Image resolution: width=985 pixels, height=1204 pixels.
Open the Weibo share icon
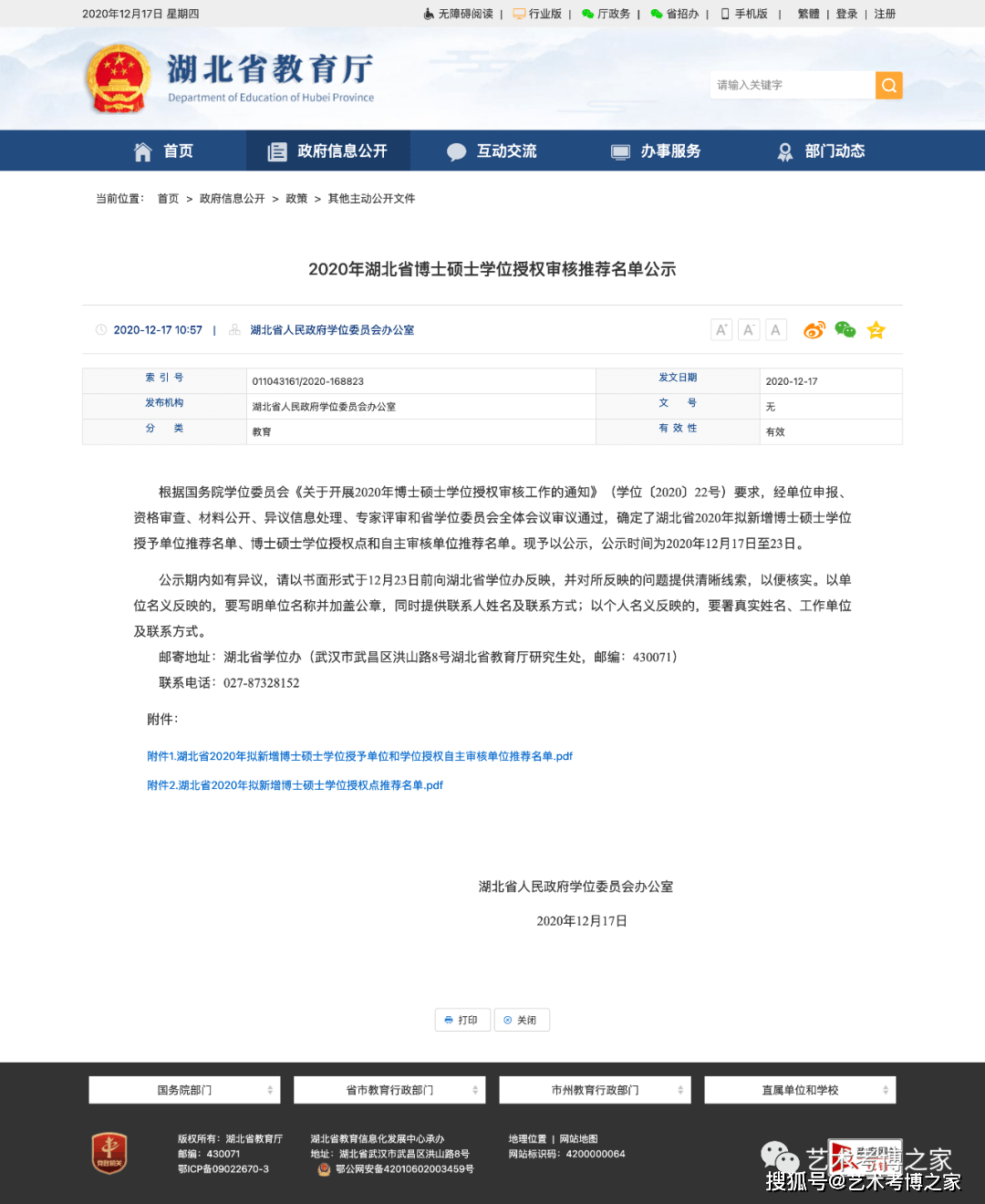[814, 329]
